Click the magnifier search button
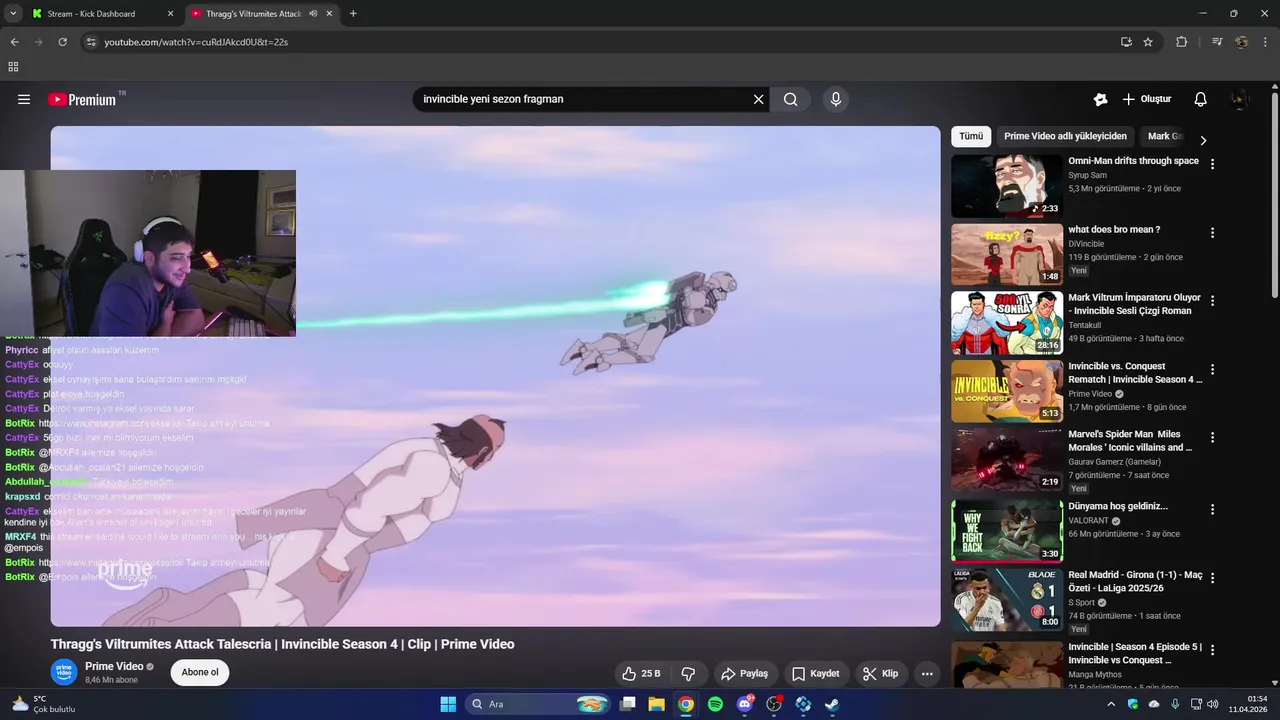1280x720 pixels. [x=790, y=99]
